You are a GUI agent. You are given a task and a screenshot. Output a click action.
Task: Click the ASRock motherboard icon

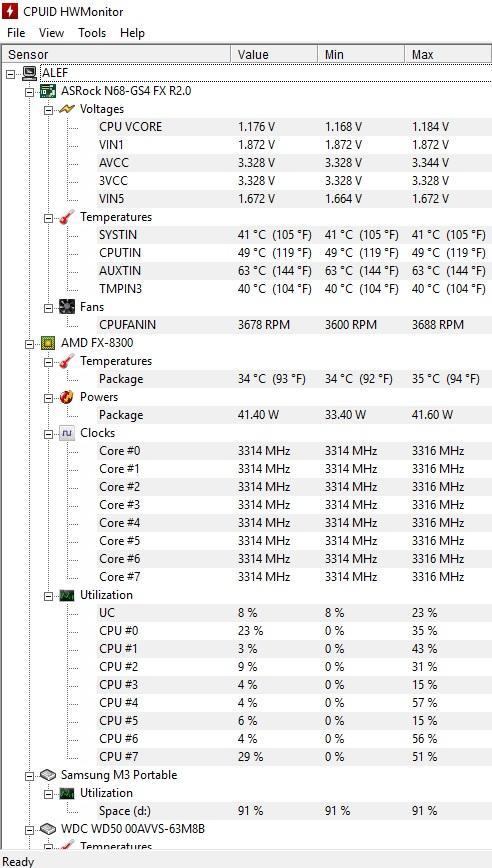pos(48,91)
